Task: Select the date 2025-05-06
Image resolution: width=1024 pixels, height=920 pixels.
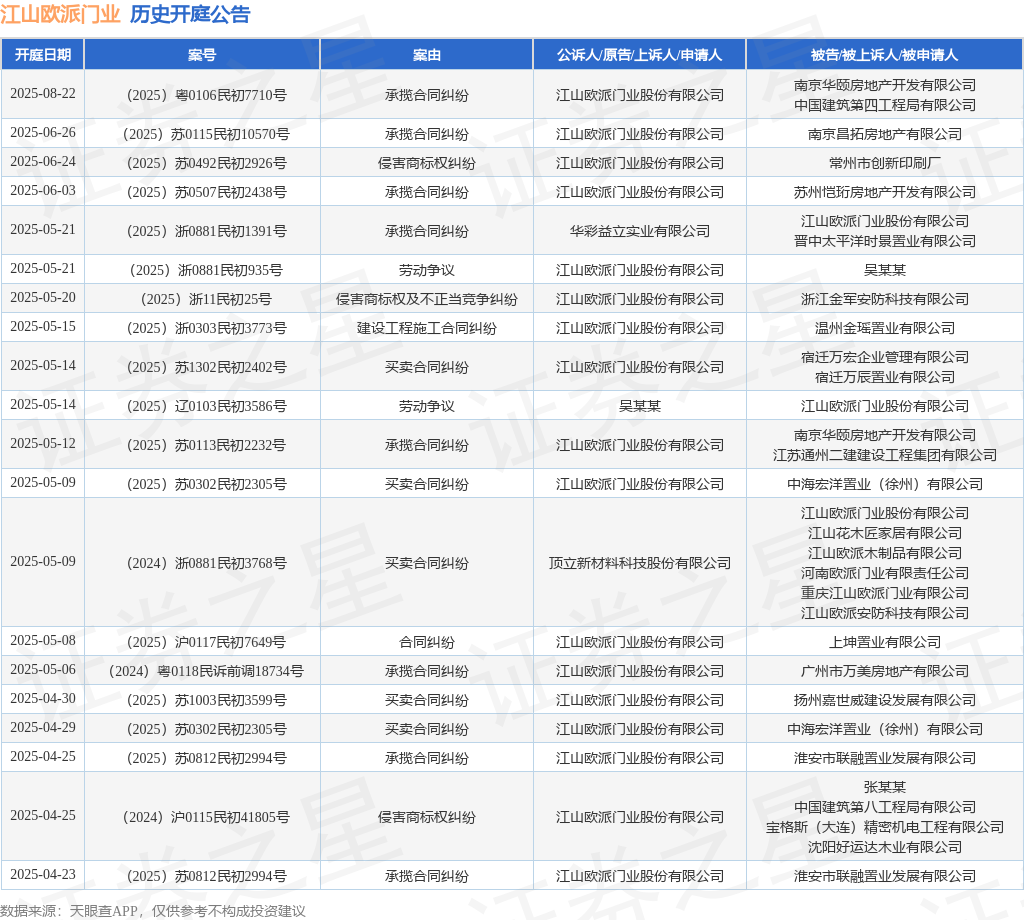Action: tap(43, 669)
